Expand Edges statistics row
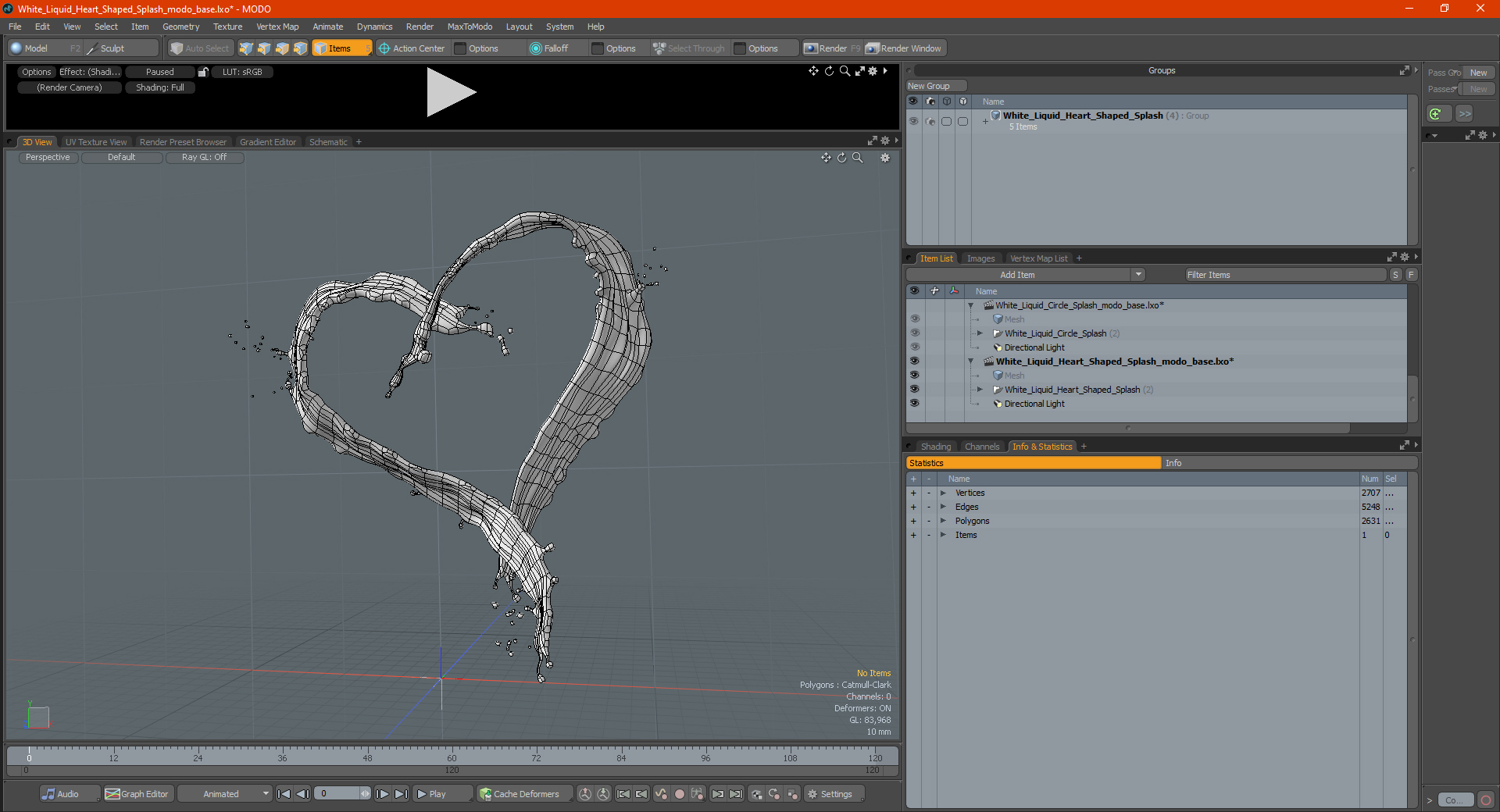Viewport: 1500px width, 812px height. [943, 507]
